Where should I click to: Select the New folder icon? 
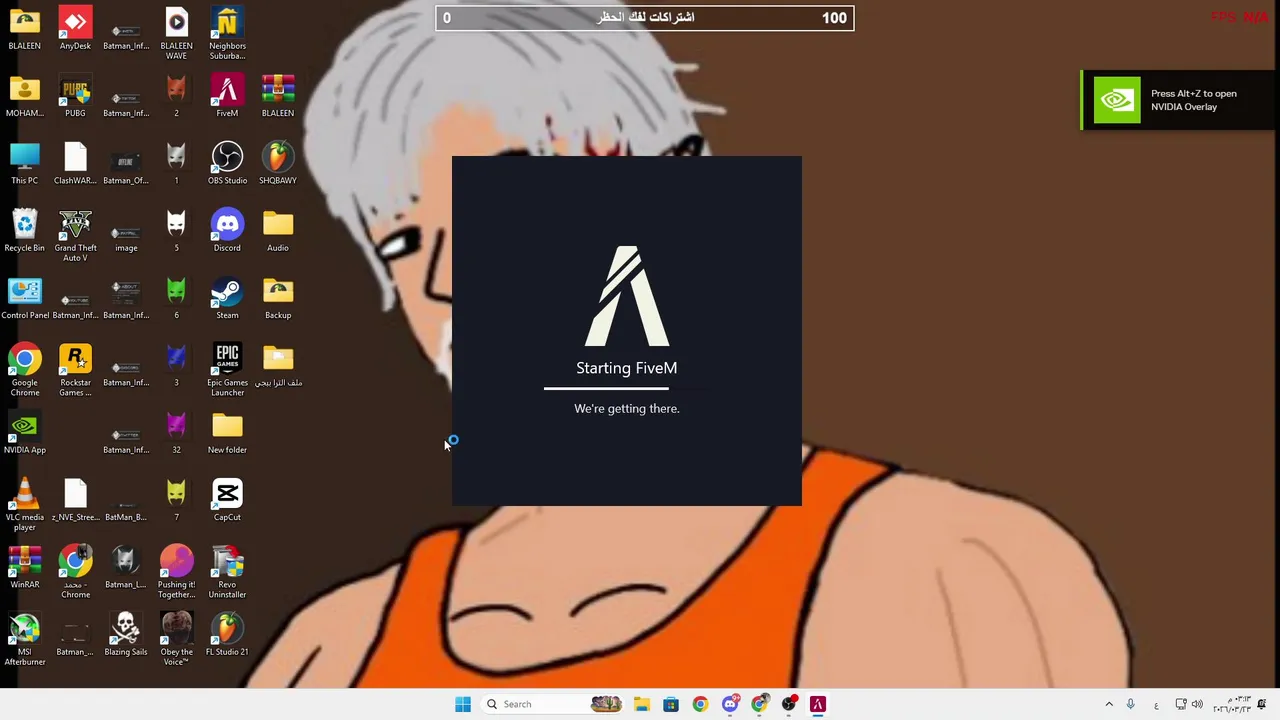pos(227,433)
